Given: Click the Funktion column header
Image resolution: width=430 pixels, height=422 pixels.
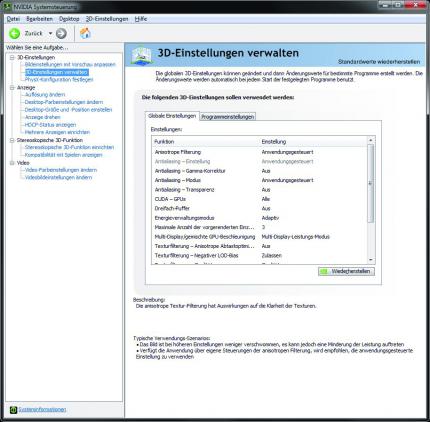Looking at the screenshot, I should pos(205,142).
